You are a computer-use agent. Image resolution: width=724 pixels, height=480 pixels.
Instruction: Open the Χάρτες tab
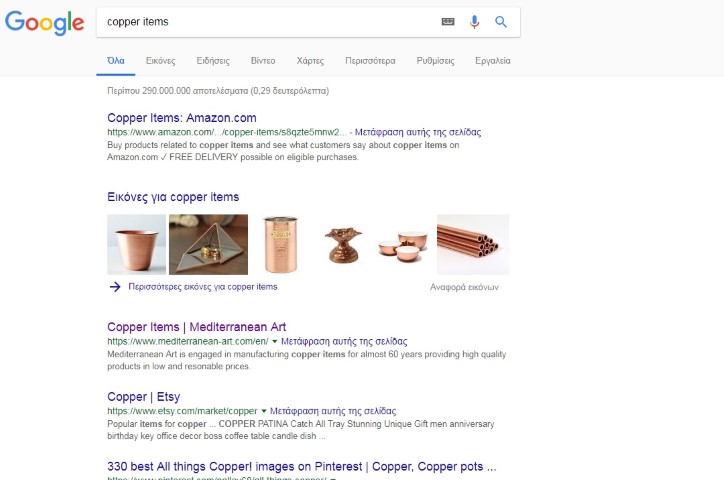(x=310, y=61)
